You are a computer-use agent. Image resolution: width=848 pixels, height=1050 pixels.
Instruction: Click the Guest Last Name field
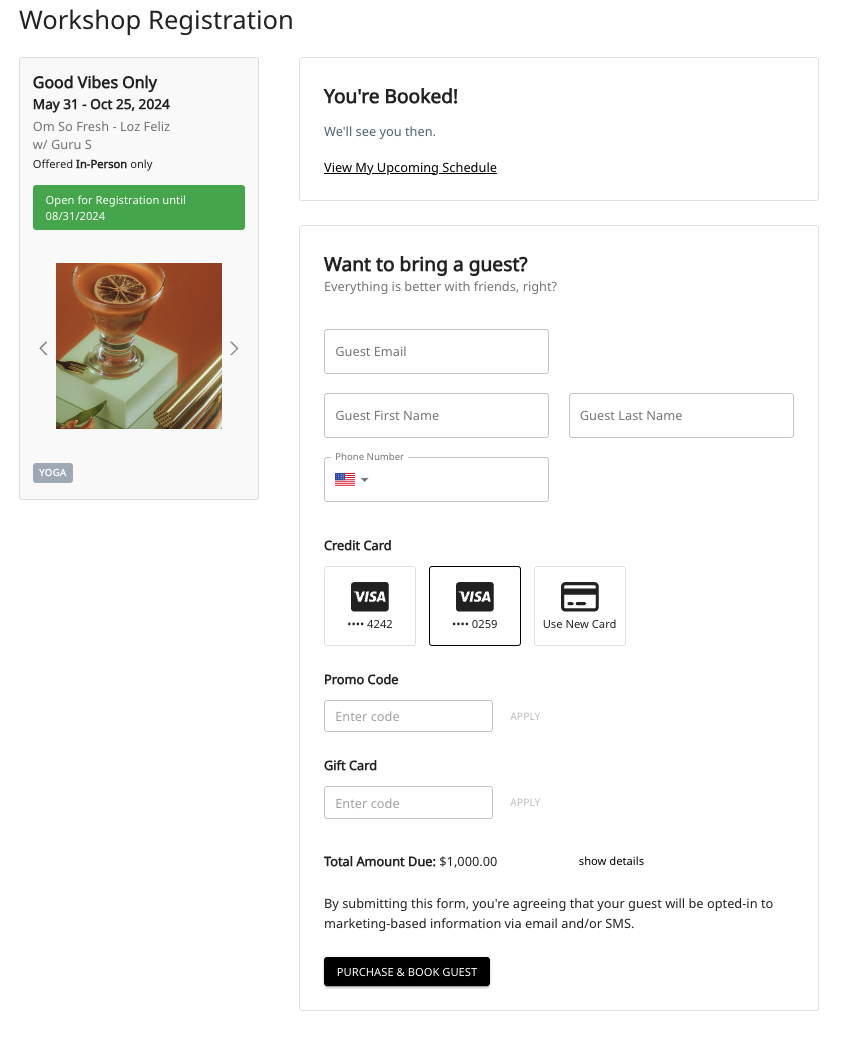coord(681,416)
